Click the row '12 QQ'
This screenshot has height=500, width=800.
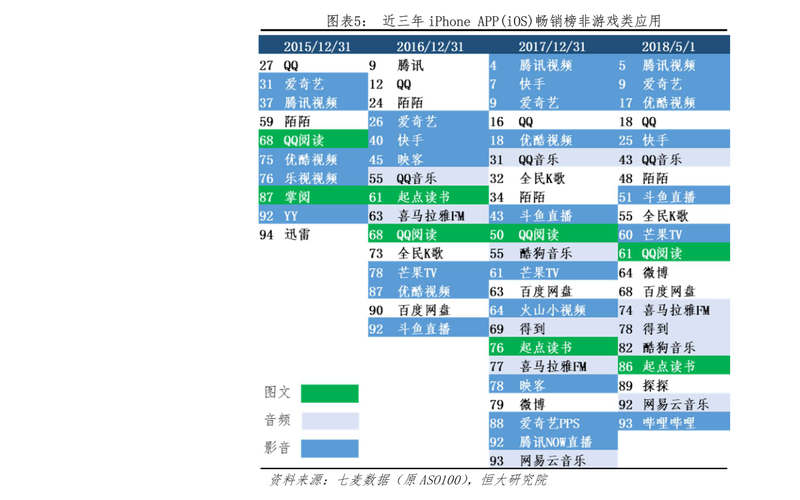click(429, 84)
